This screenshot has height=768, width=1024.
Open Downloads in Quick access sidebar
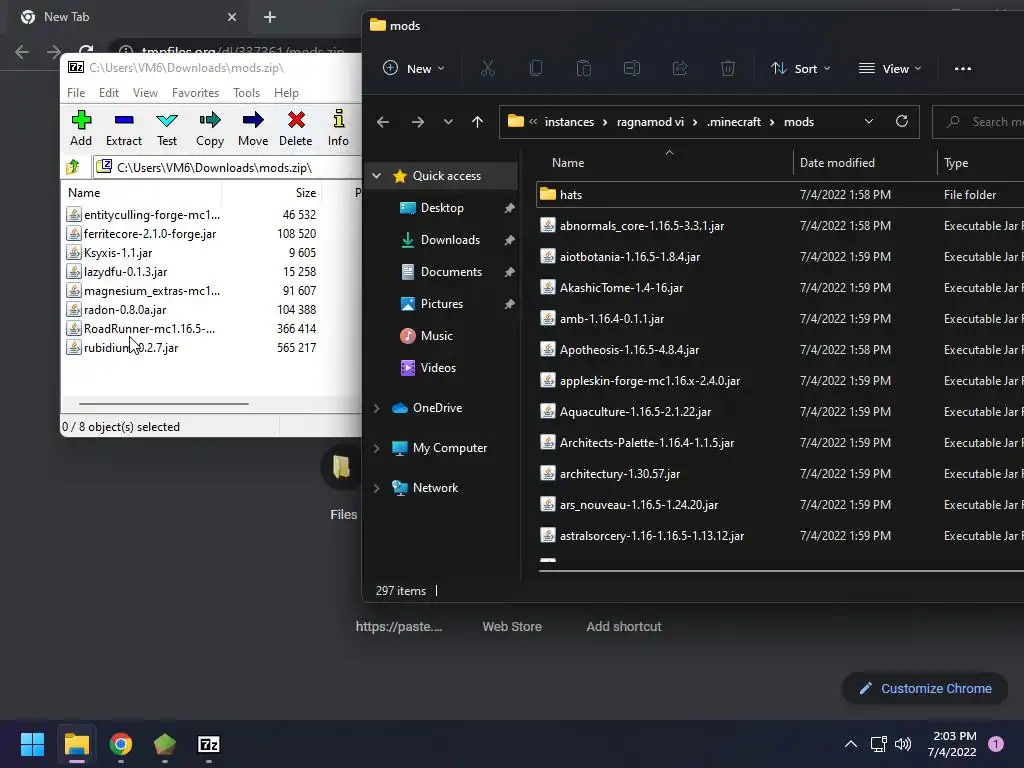[x=450, y=240]
